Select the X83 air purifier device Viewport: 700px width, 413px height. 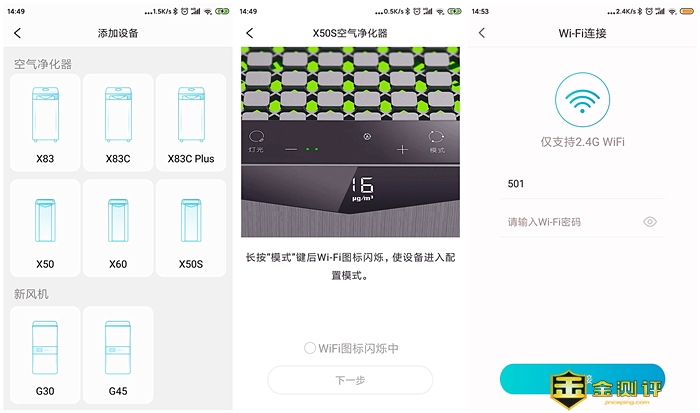point(45,123)
